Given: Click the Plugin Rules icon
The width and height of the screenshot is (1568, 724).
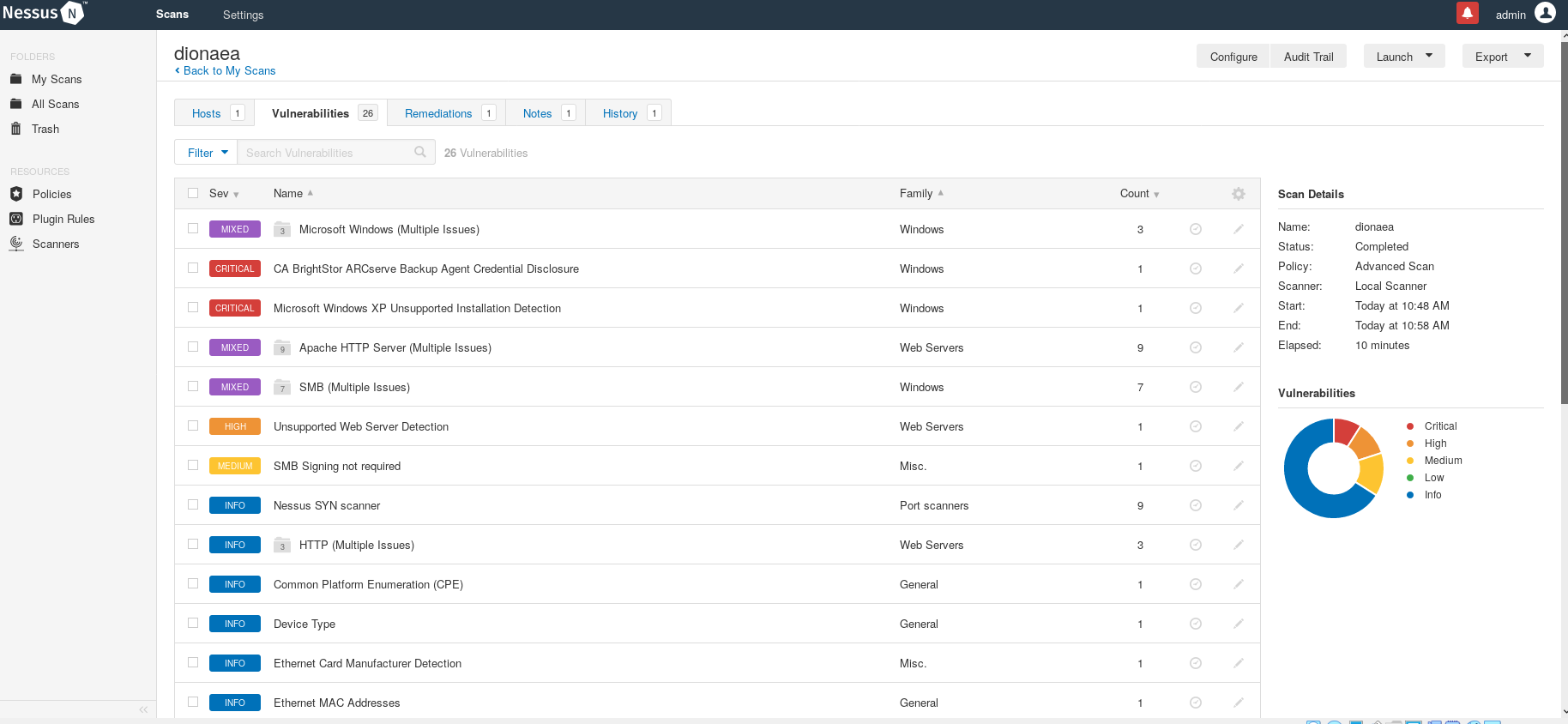Looking at the screenshot, I should 16,219.
